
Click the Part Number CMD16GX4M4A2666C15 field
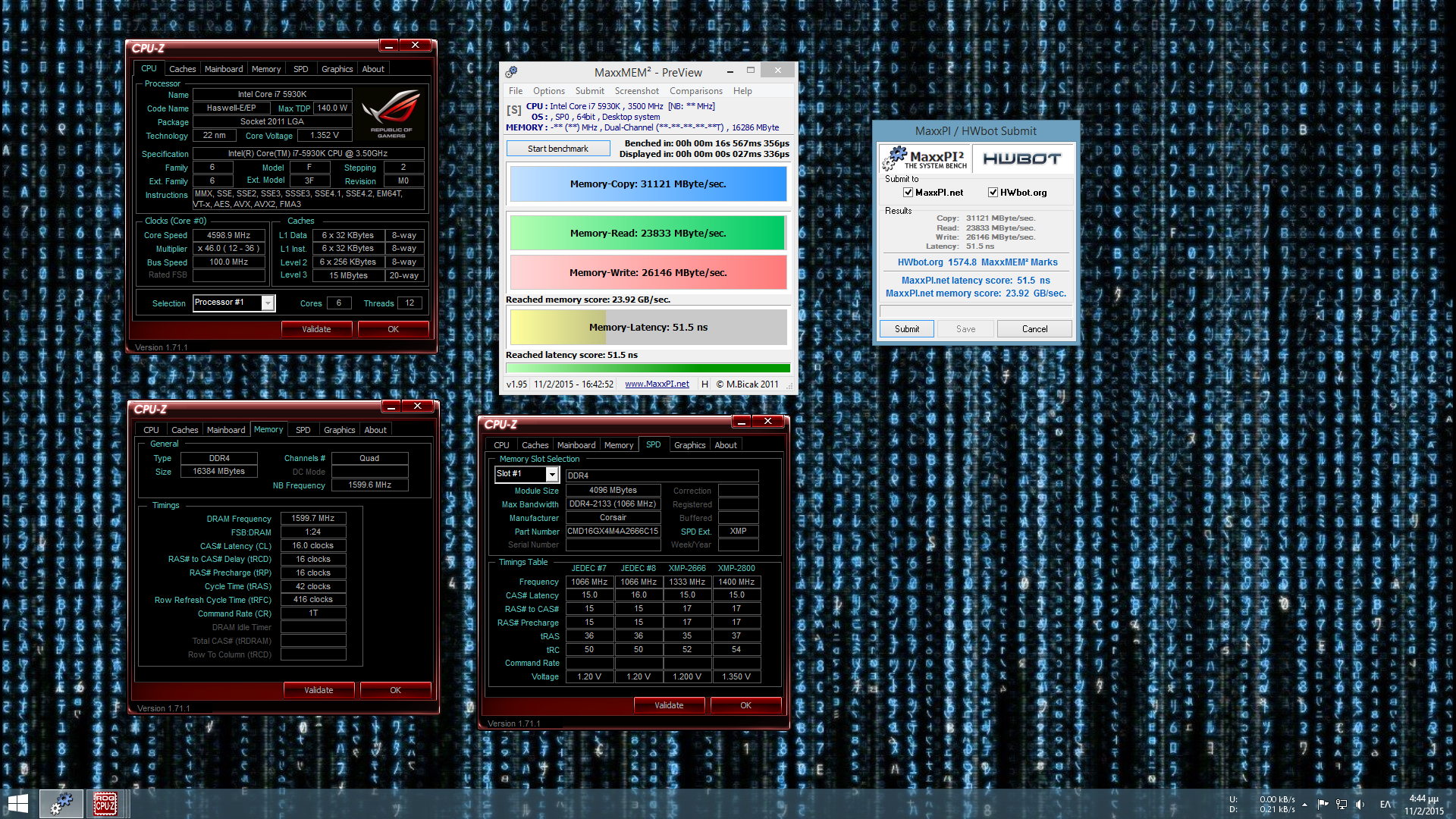point(613,532)
